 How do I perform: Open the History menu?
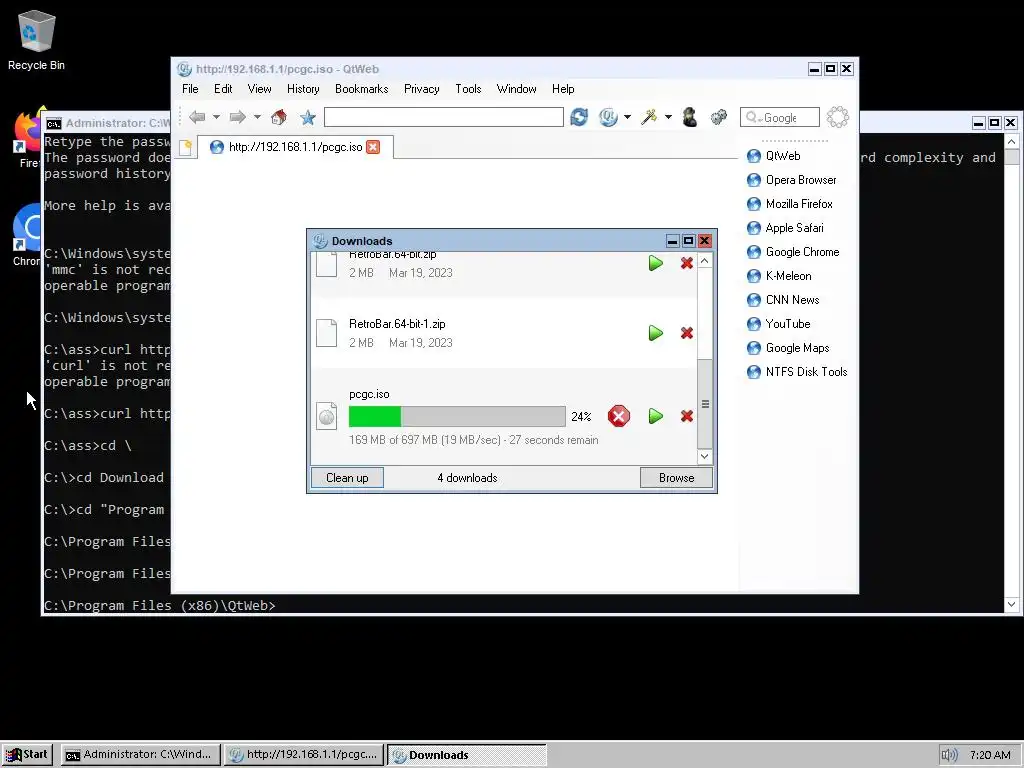pyautogui.click(x=303, y=89)
